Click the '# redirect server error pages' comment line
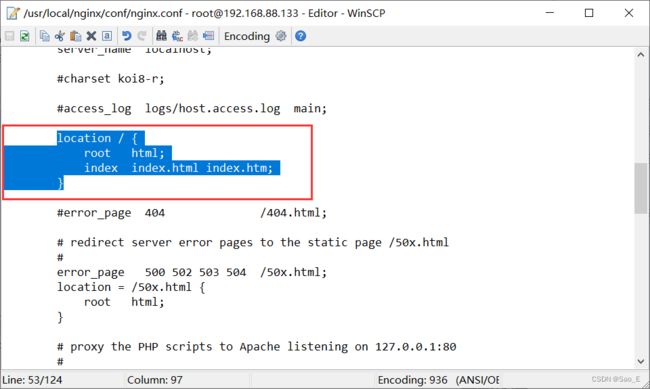Viewport: 650px width, 389px height. point(253,243)
